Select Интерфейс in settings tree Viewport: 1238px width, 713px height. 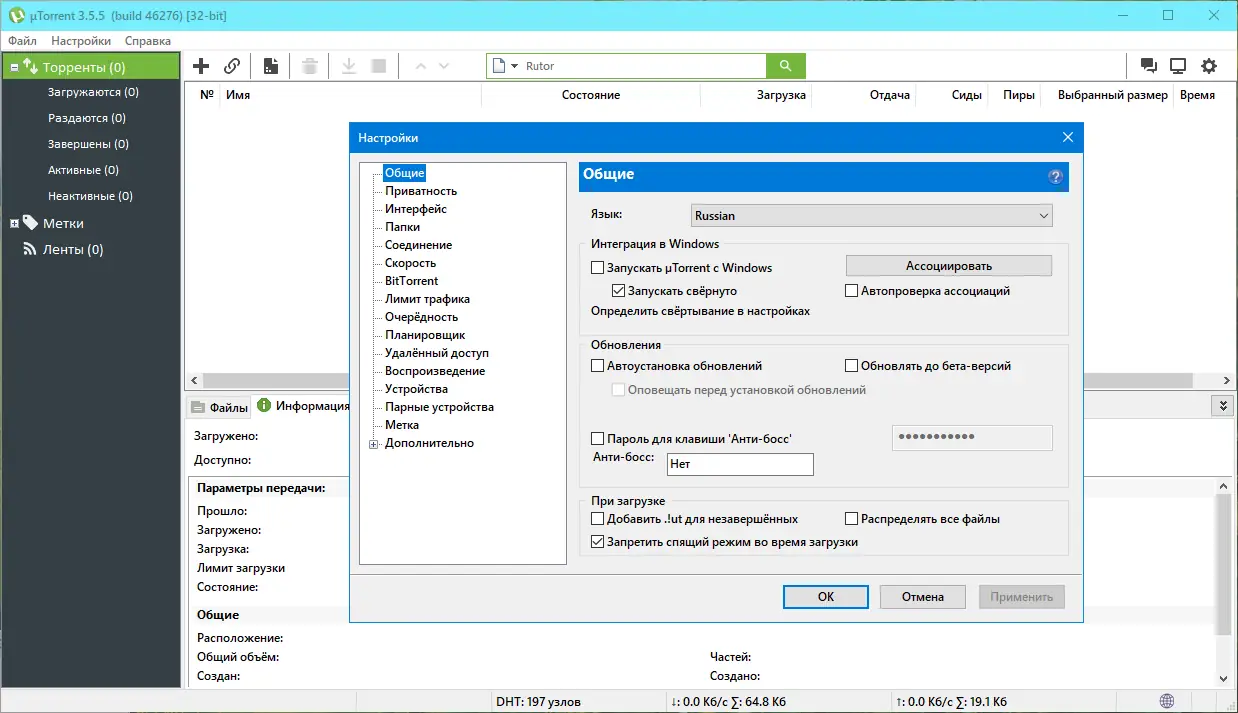point(416,209)
